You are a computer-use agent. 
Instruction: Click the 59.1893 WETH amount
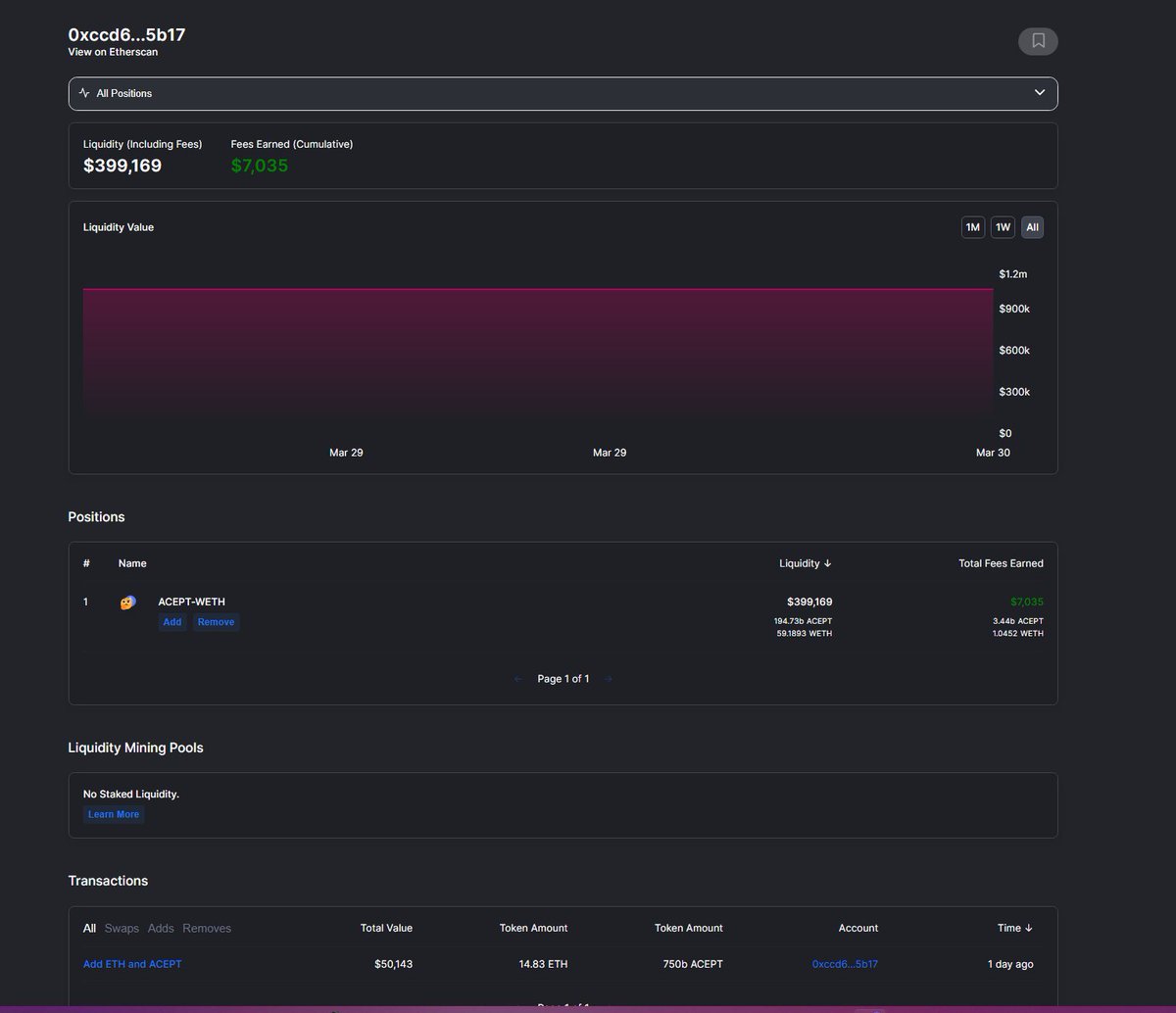pos(804,634)
